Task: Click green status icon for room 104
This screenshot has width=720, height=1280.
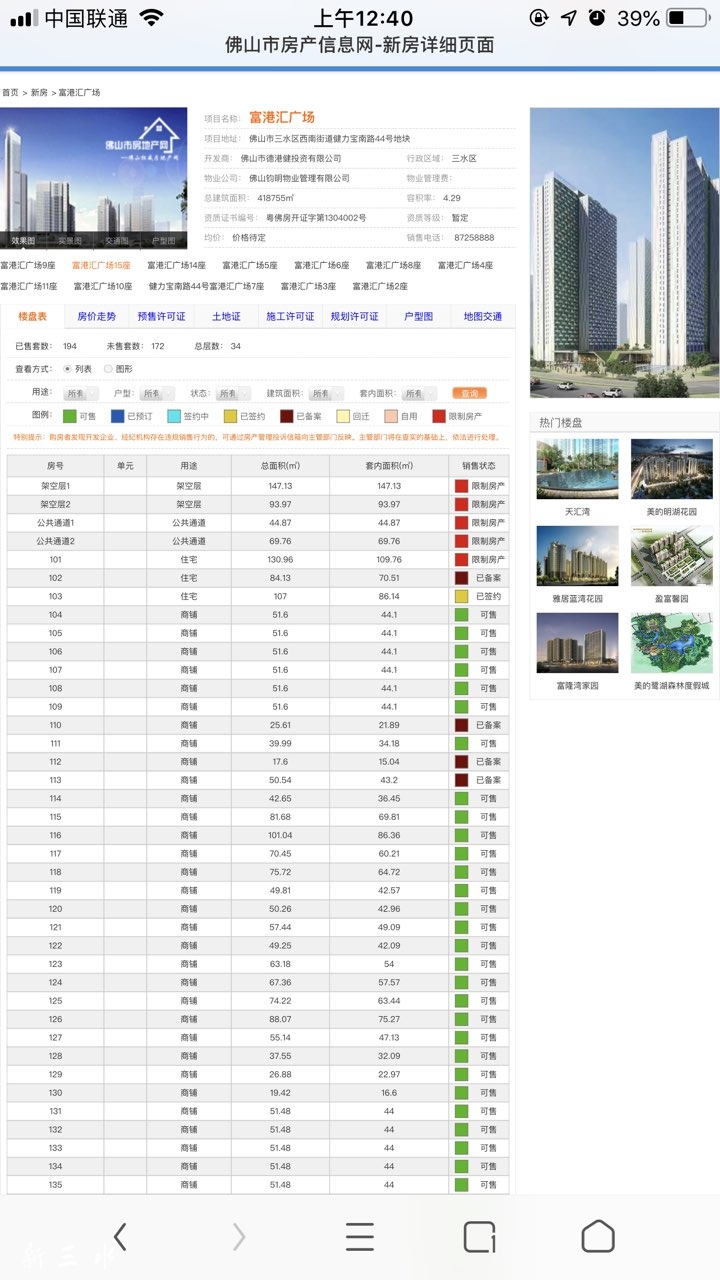Action: pos(461,615)
